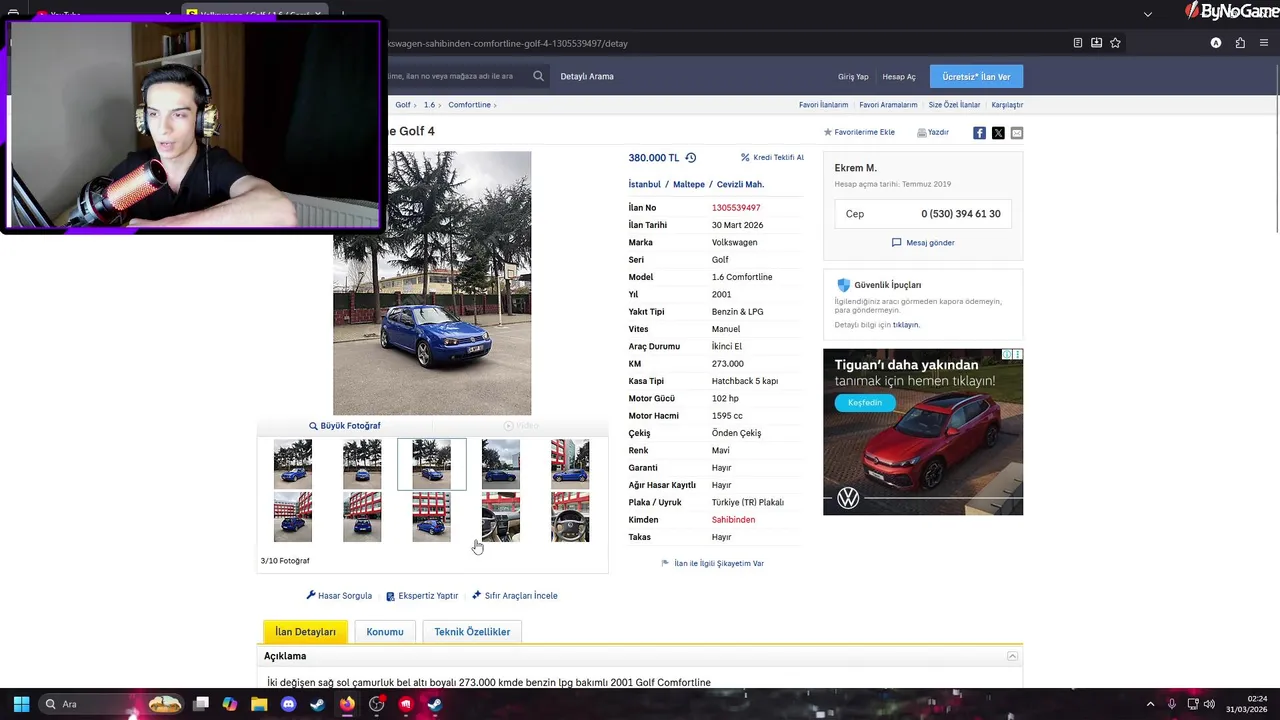Open the Firefox account avatar icon

pos(1216,43)
